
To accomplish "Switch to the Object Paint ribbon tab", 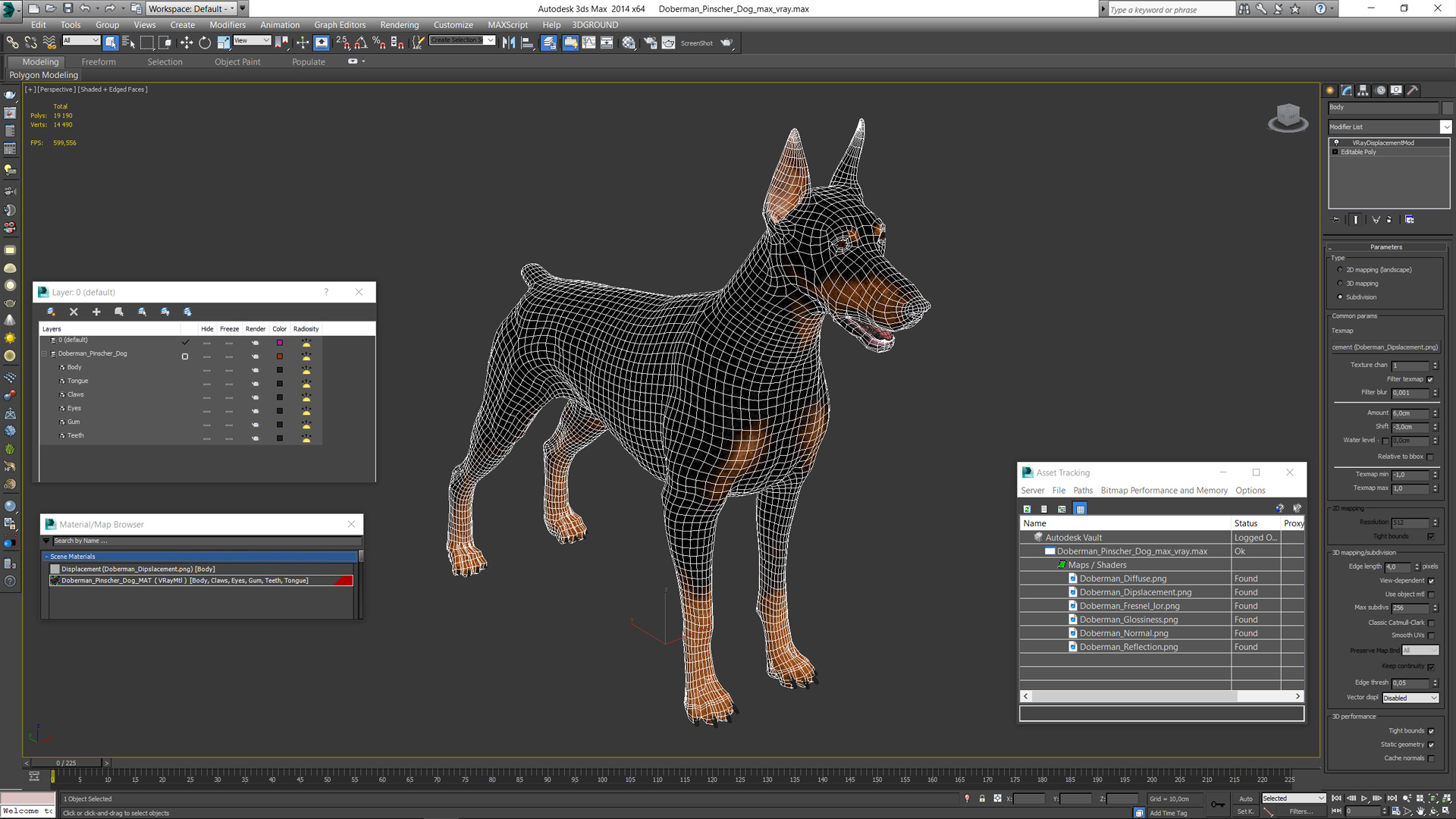I will 237,61.
